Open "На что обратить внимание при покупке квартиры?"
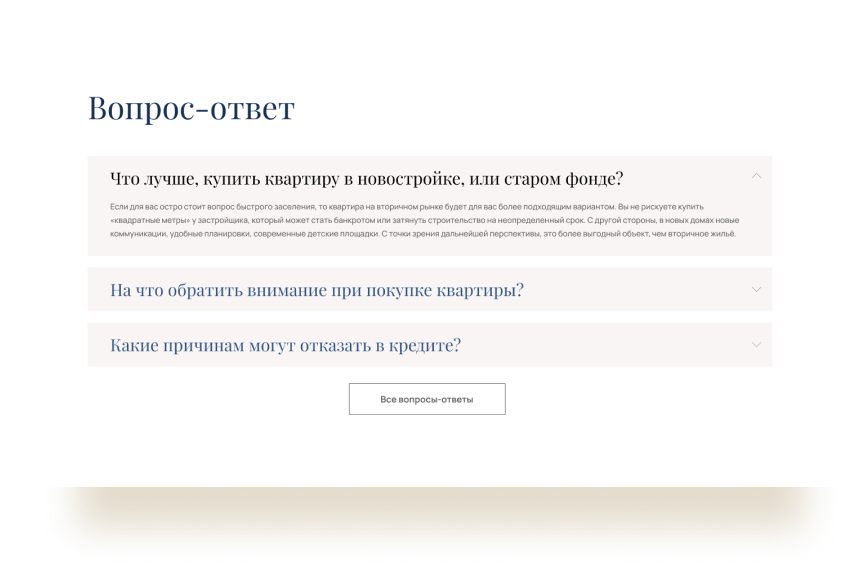The image size is (860, 568). pyautogui.click(x=317, y=290)
